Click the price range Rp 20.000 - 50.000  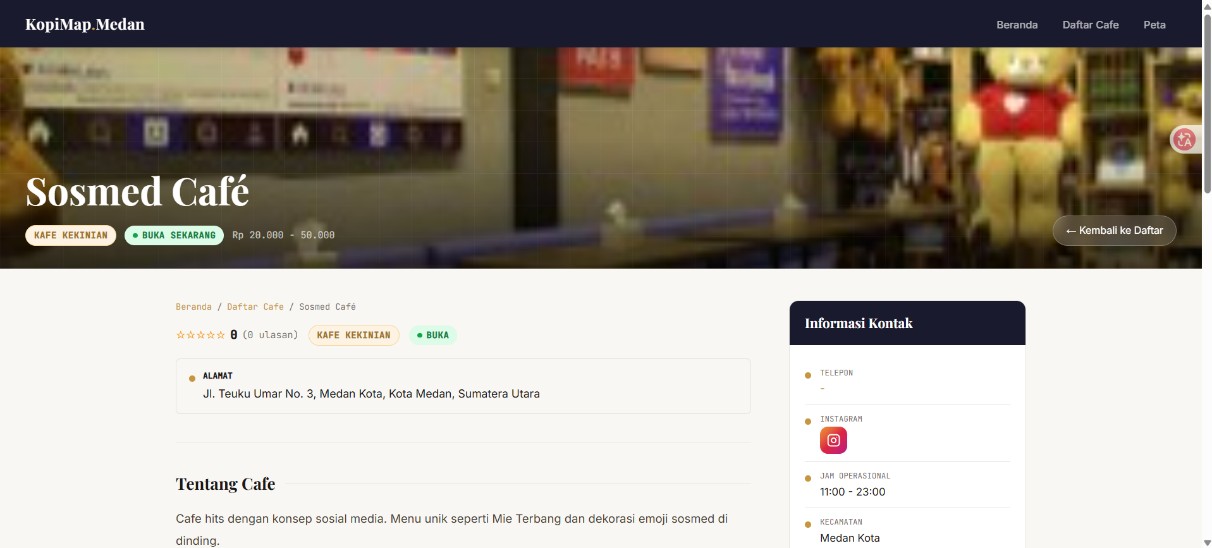283,235
